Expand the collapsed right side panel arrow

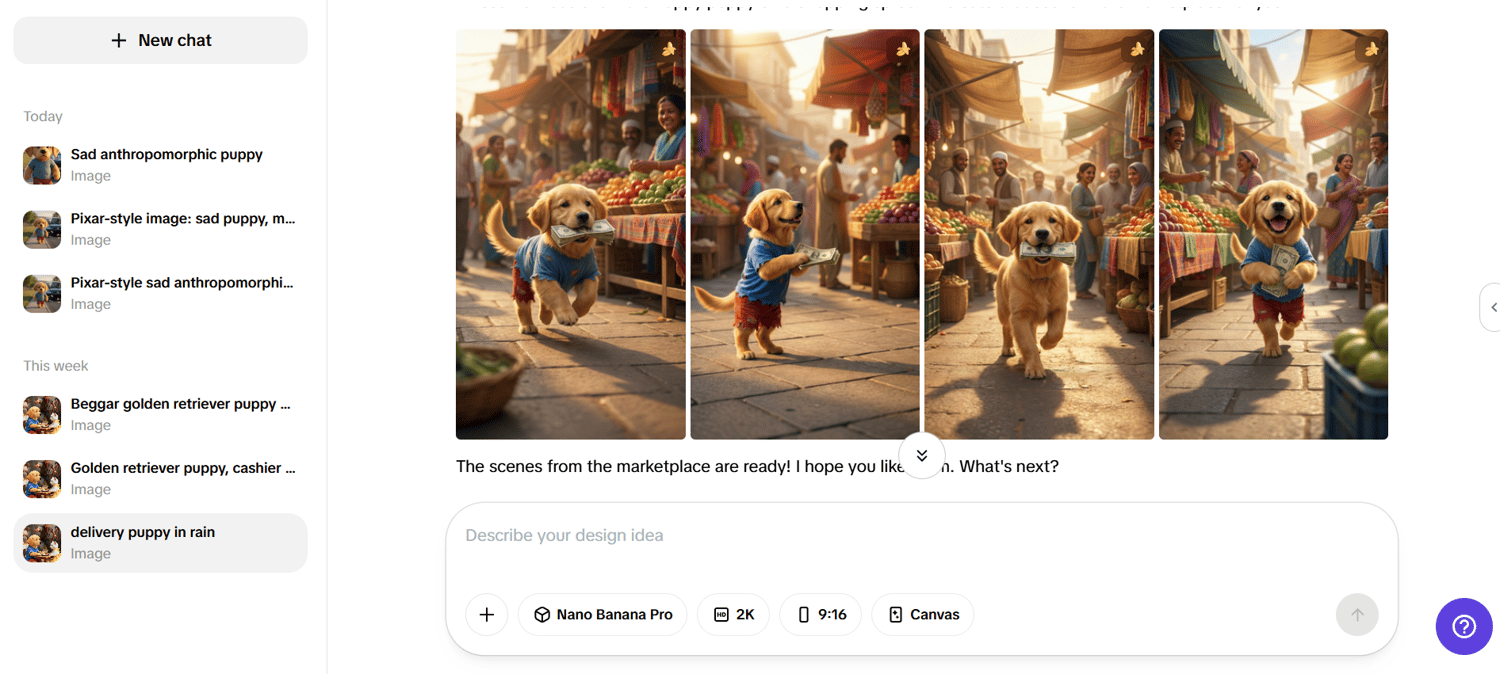coord(1491,307)
